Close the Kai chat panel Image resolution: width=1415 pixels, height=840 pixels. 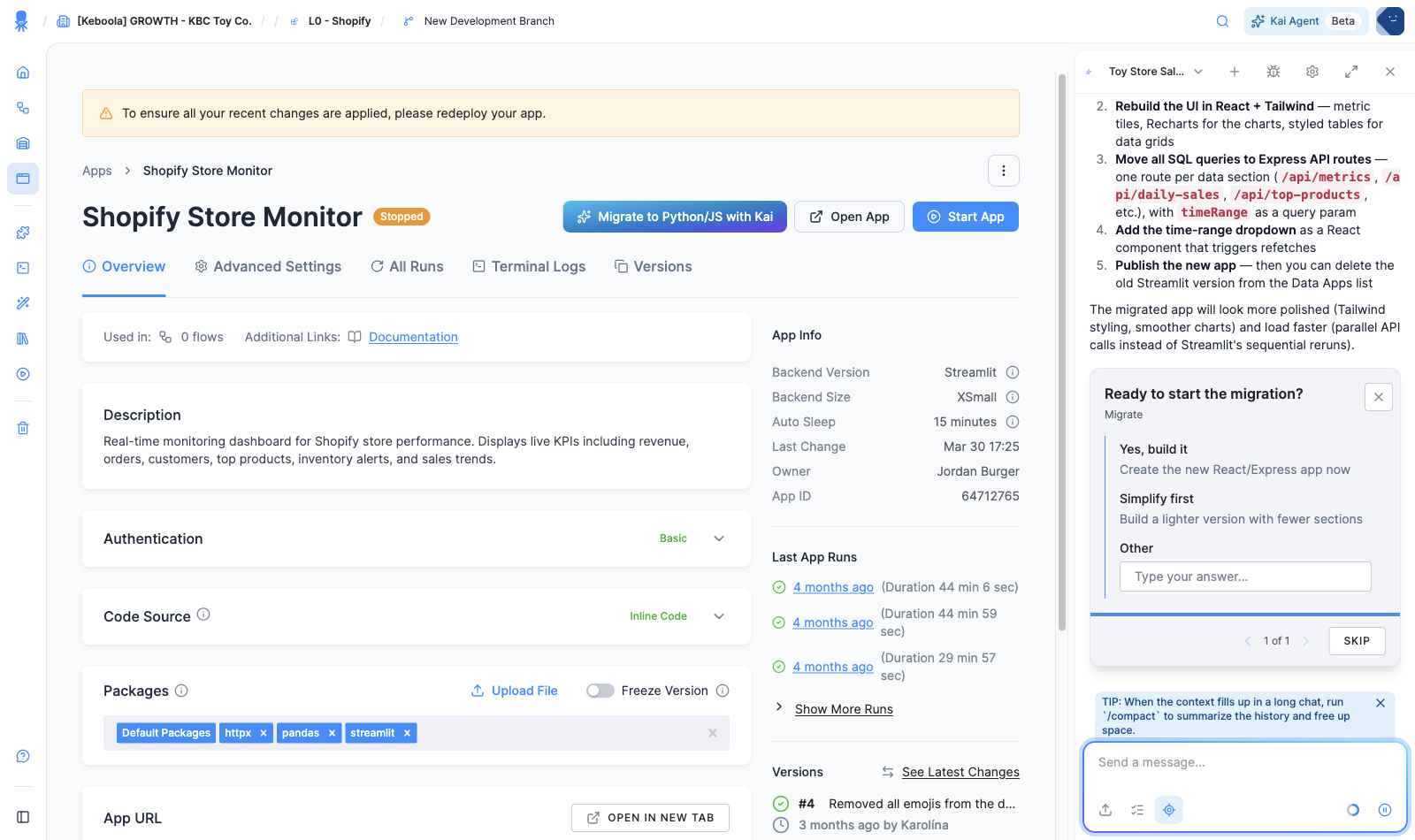[1390, 72]
